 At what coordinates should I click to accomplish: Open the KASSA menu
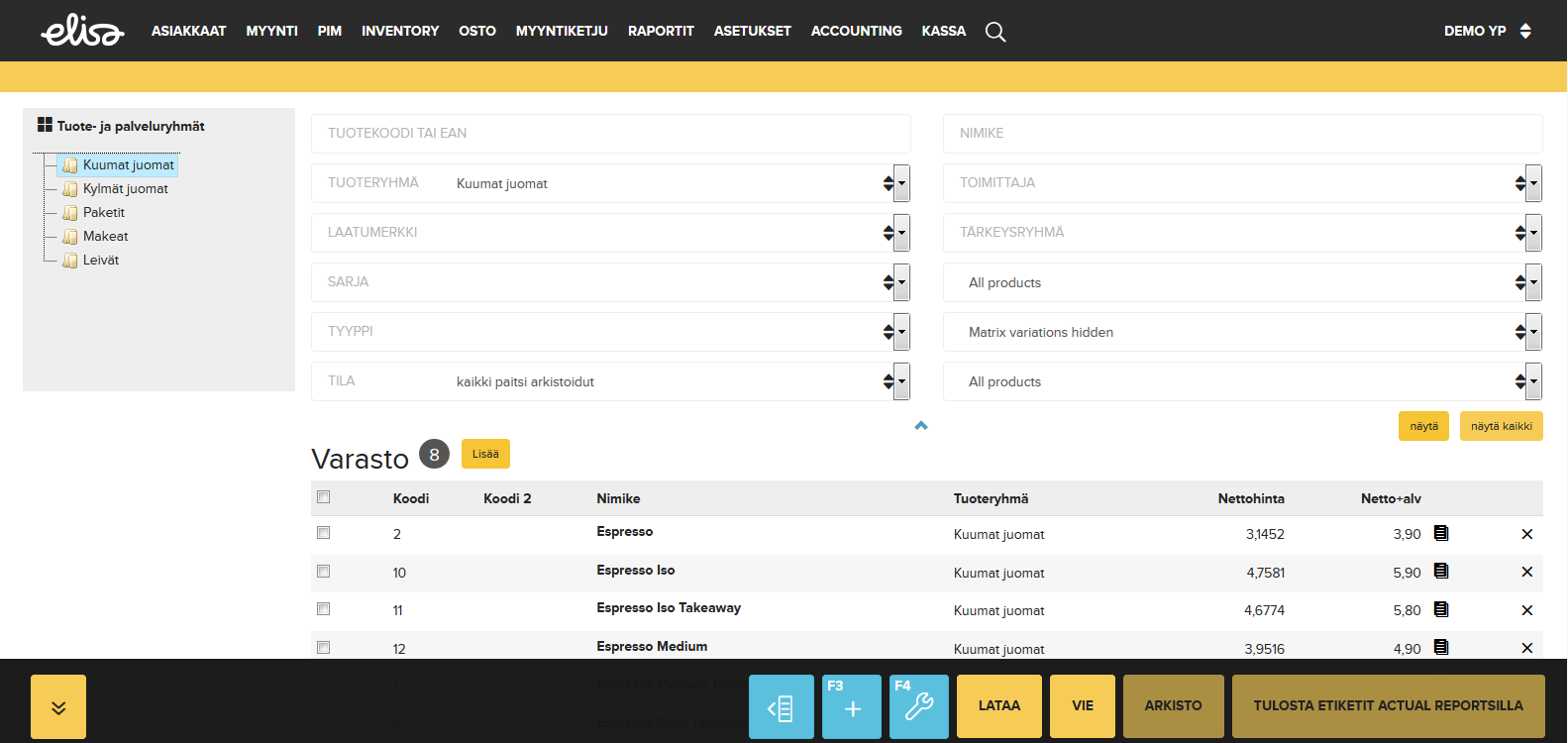(944, 31)
